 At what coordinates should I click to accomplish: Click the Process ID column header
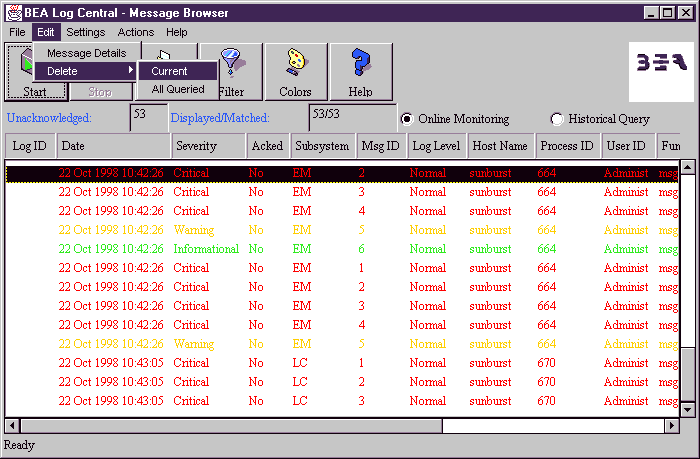point(567,146)
